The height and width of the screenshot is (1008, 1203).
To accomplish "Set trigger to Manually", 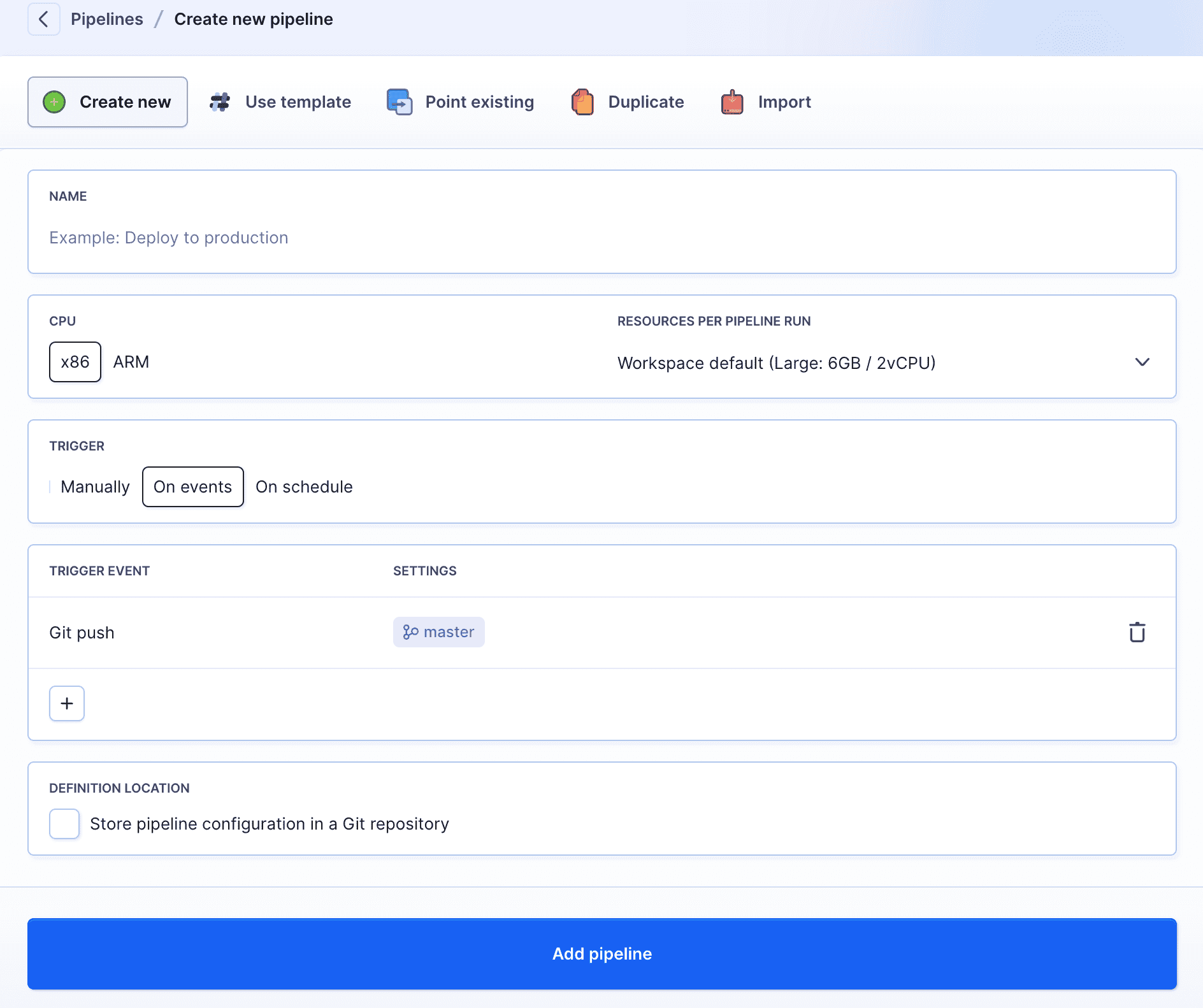I will point(96,487).
